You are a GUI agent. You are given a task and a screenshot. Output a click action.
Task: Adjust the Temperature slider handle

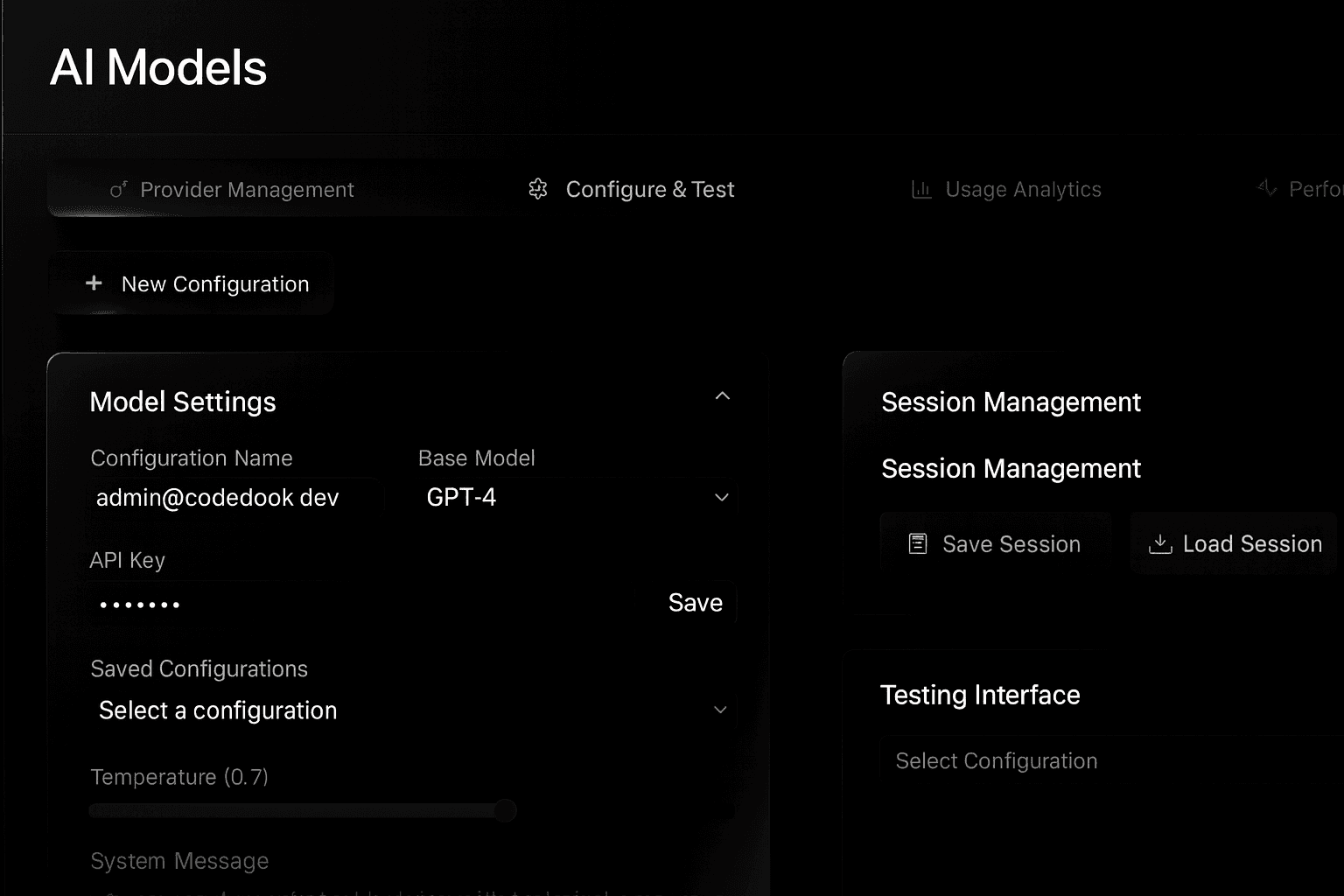click(505, 811)
